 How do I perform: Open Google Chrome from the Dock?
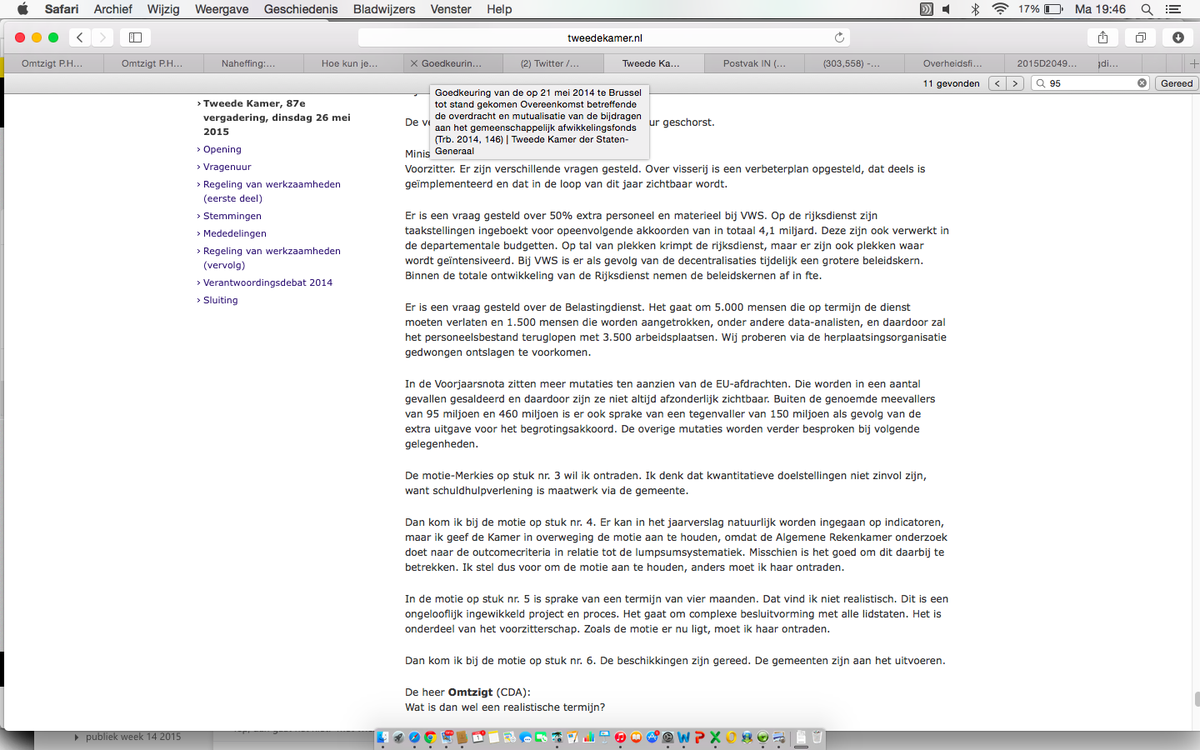[430, 737]
